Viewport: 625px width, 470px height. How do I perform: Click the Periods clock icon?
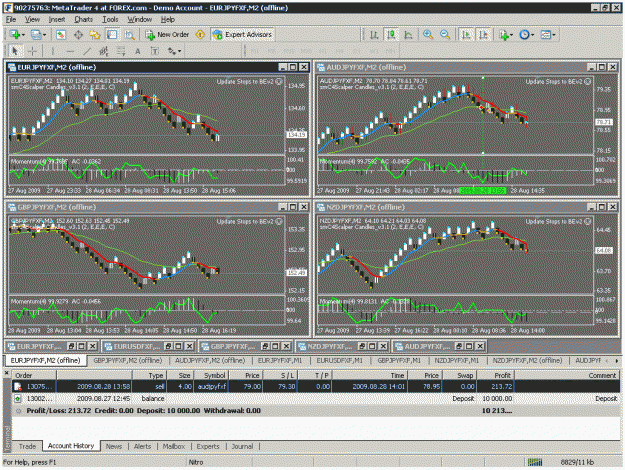(524, 35)
